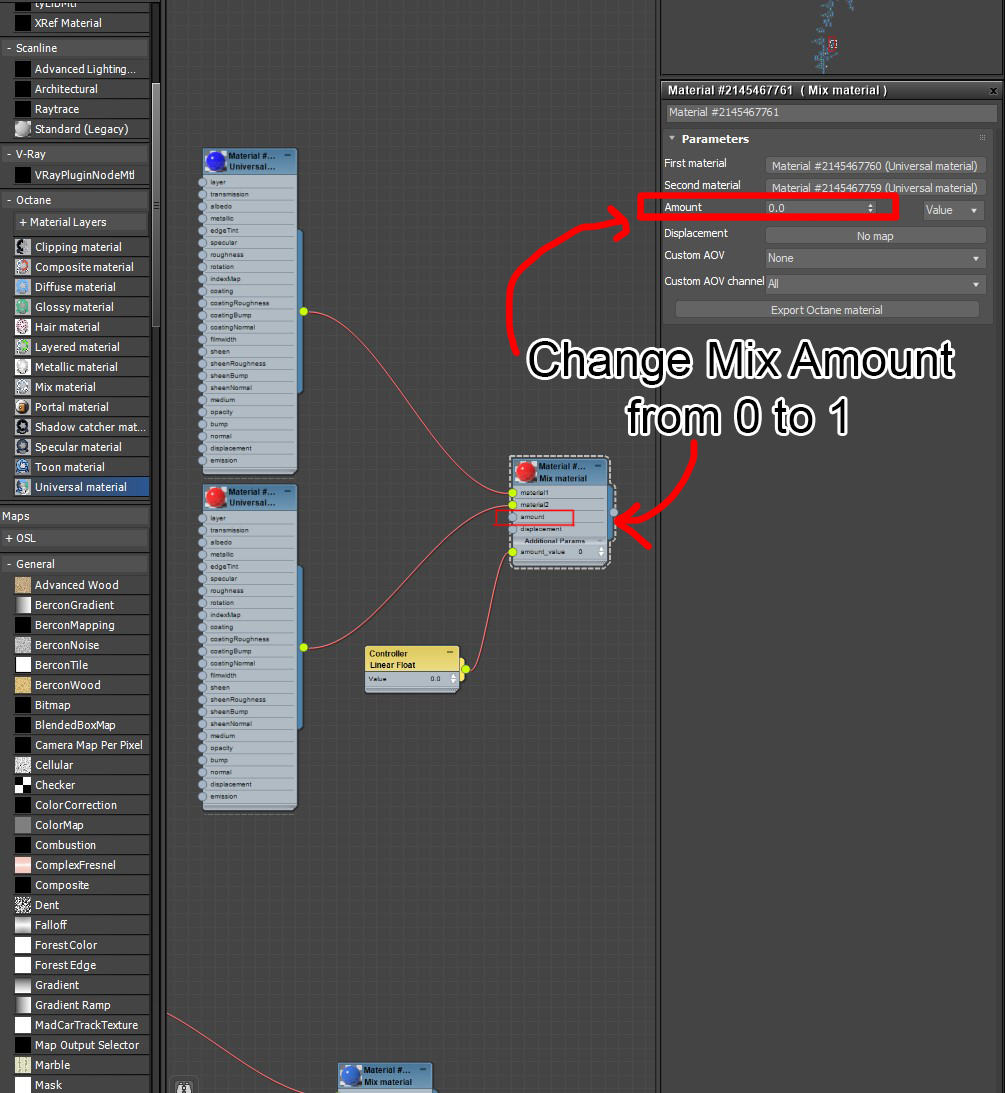
Task: Select Raytrace in the Scanline list
Action: point(57,109)
